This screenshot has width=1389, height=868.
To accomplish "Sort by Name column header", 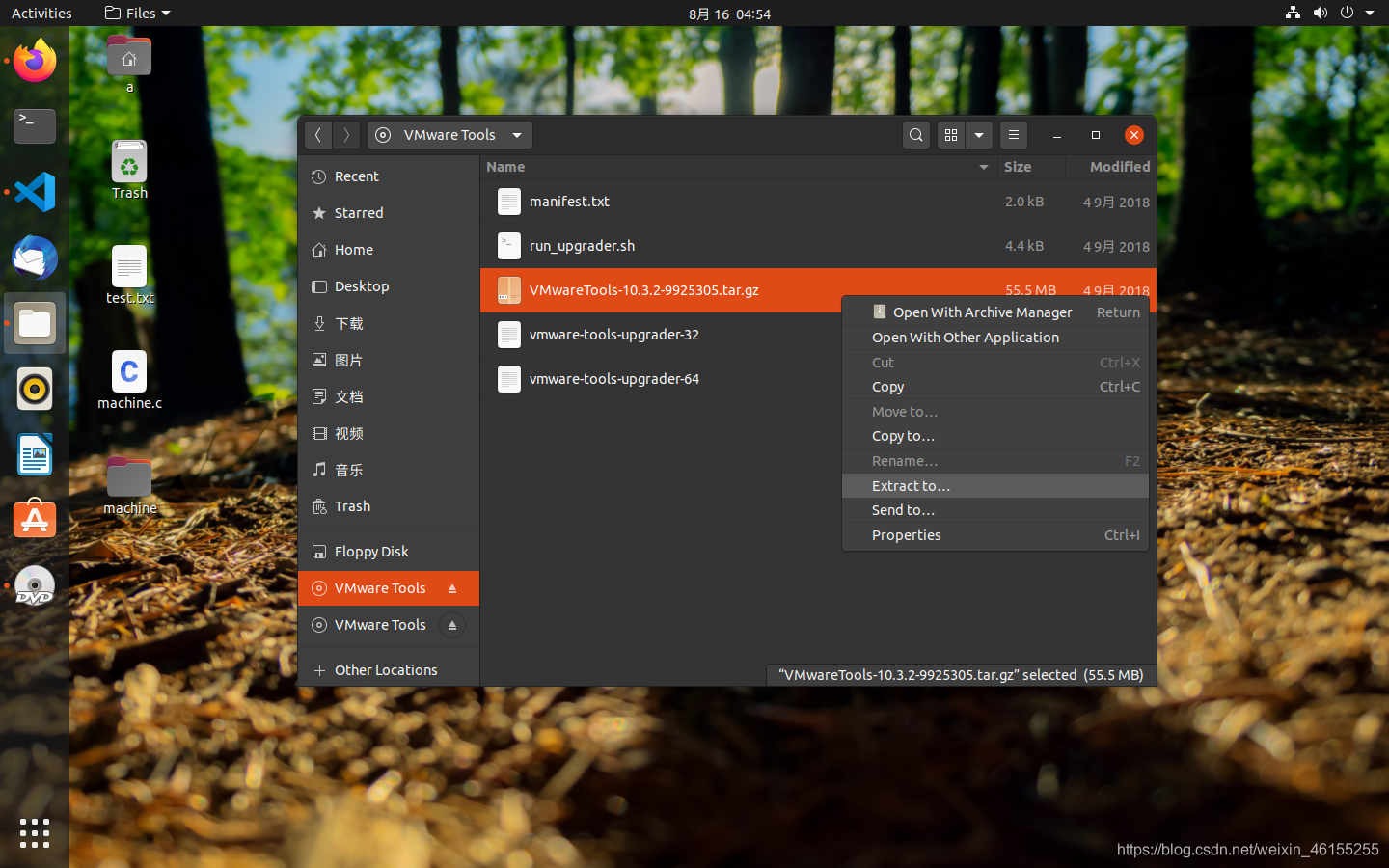I will [x=739, y=167].
